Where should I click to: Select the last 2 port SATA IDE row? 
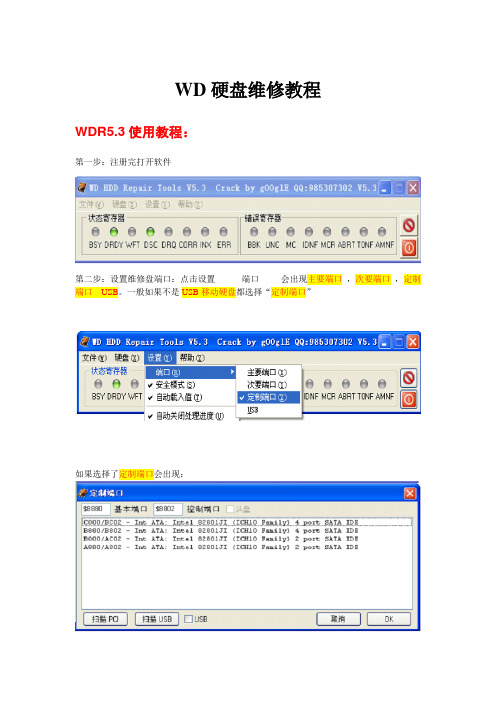coord(247,547)
